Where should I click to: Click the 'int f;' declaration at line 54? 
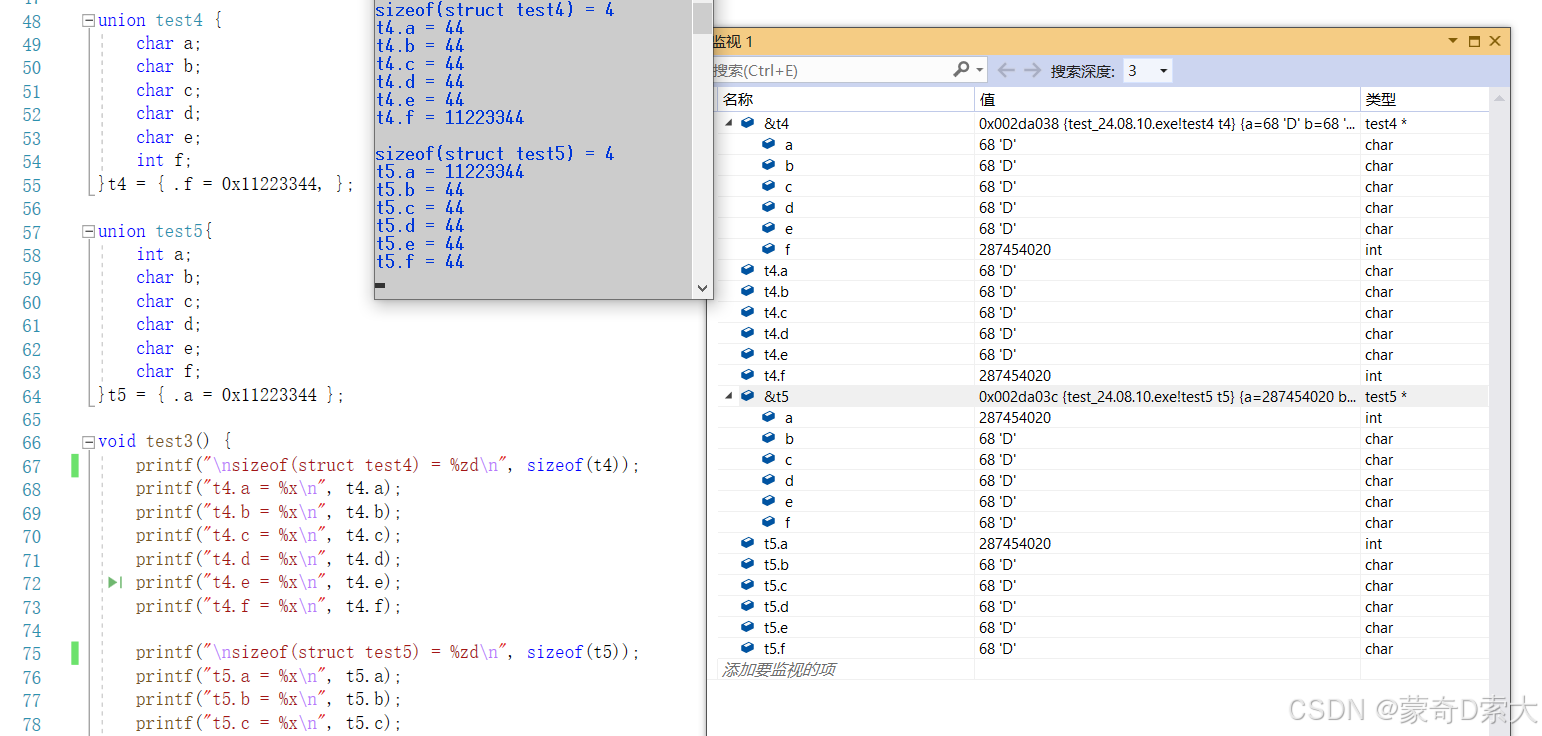(x=164, y=160)
